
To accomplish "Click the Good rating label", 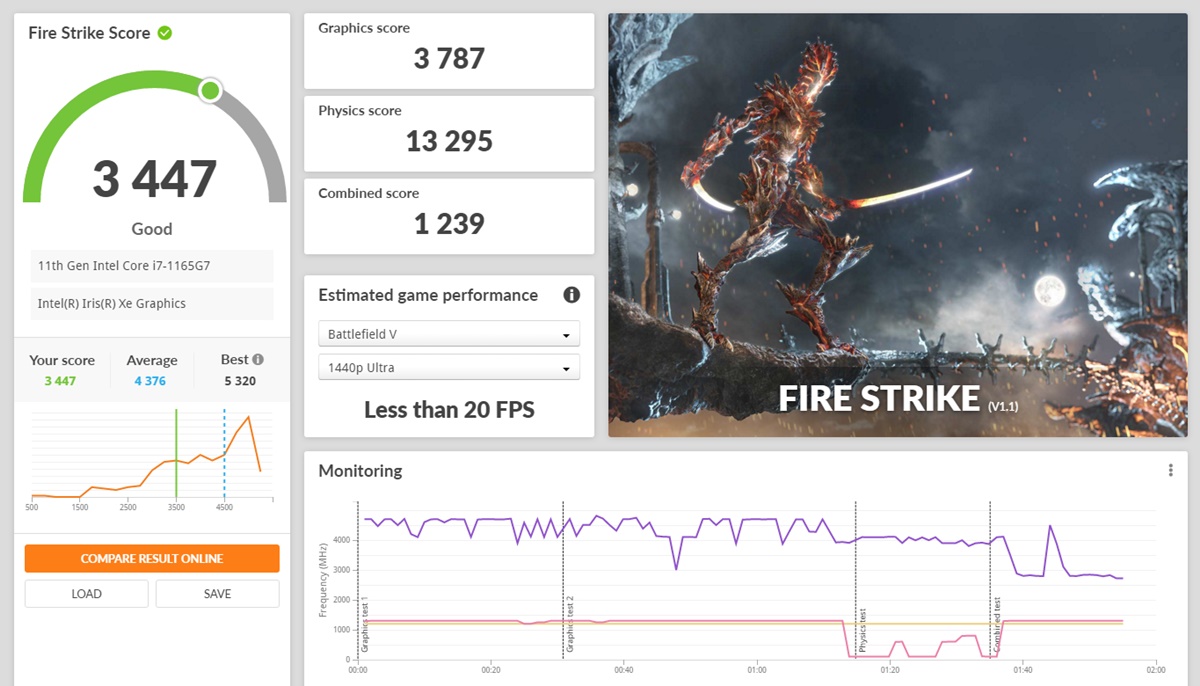I will pos(152,229).
